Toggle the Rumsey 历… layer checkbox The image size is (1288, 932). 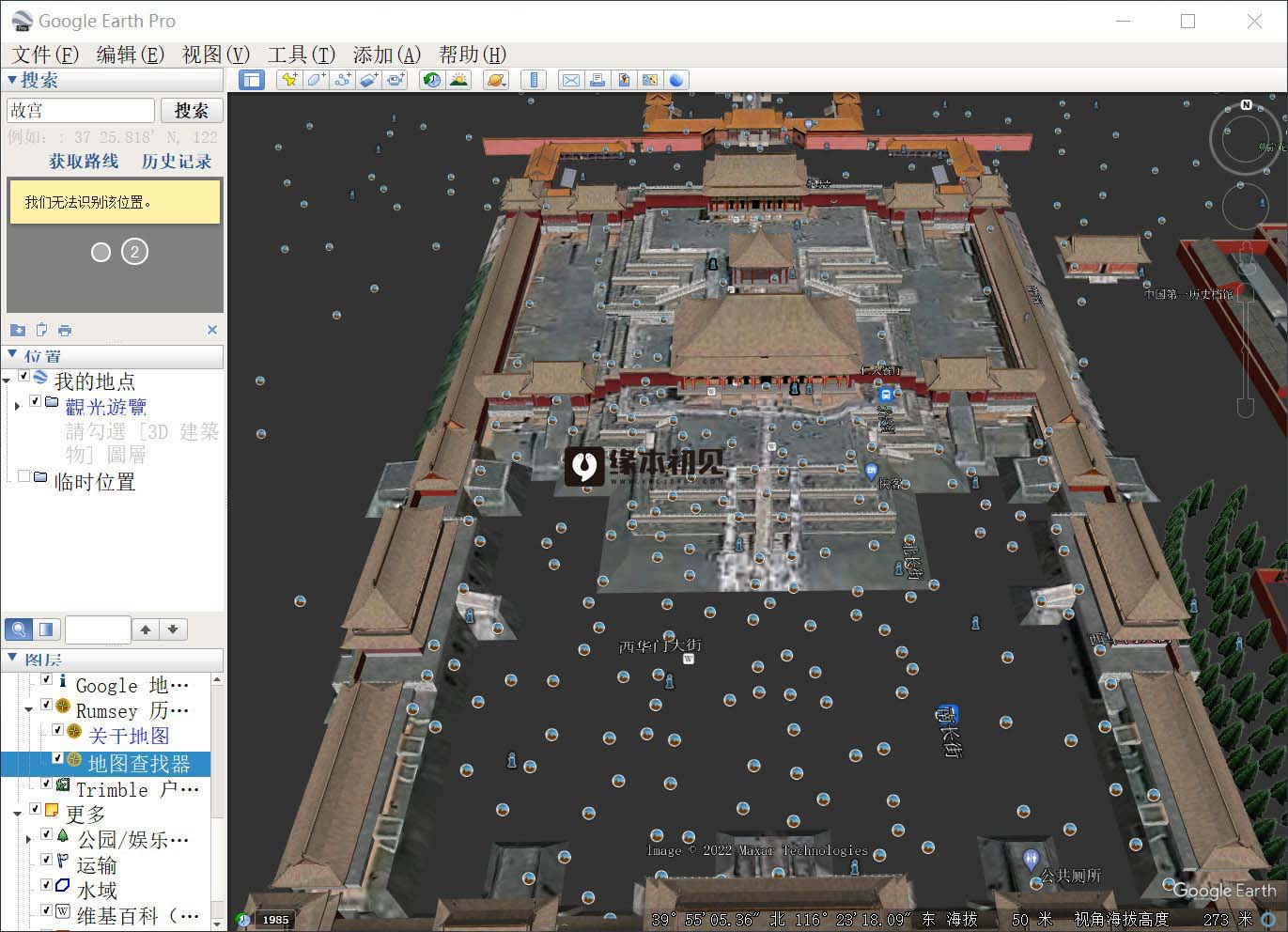click(46, 705)
